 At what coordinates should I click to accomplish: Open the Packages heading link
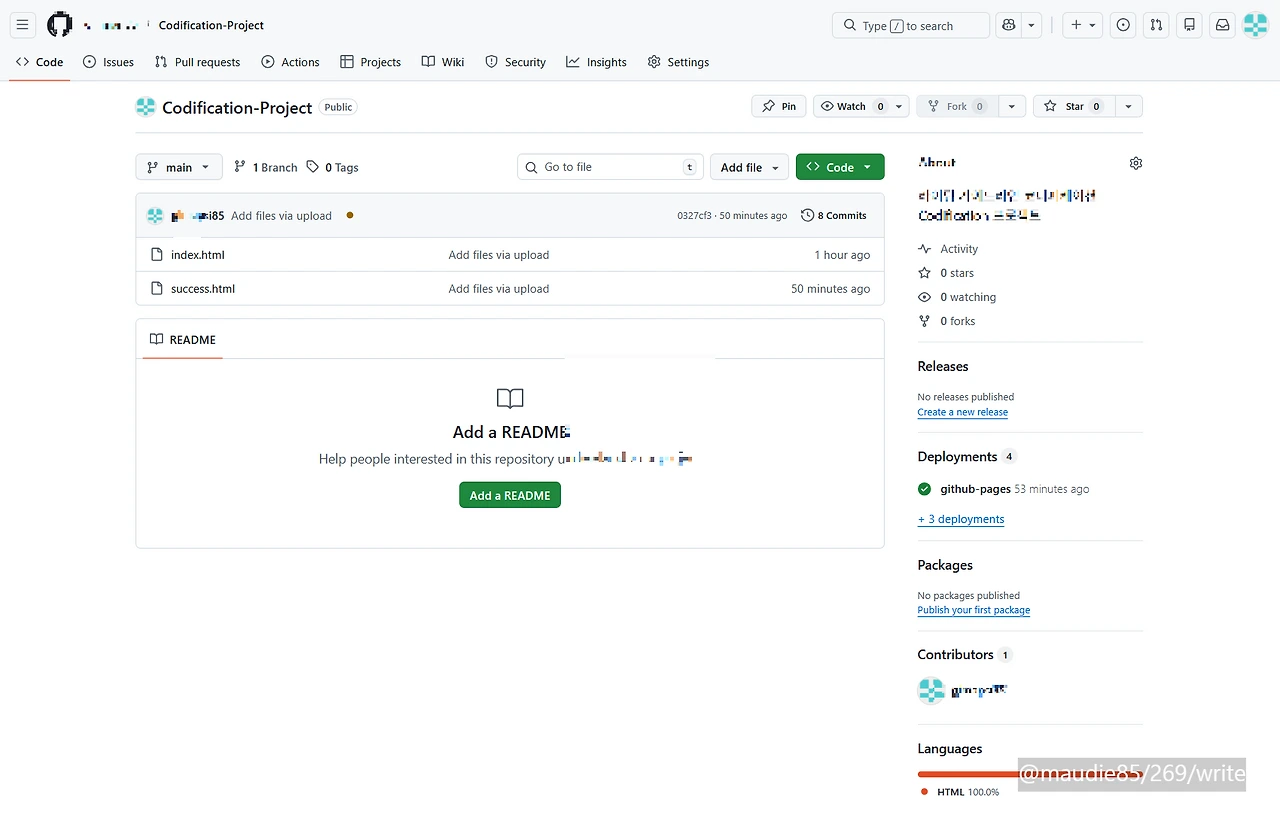point(945,565)
